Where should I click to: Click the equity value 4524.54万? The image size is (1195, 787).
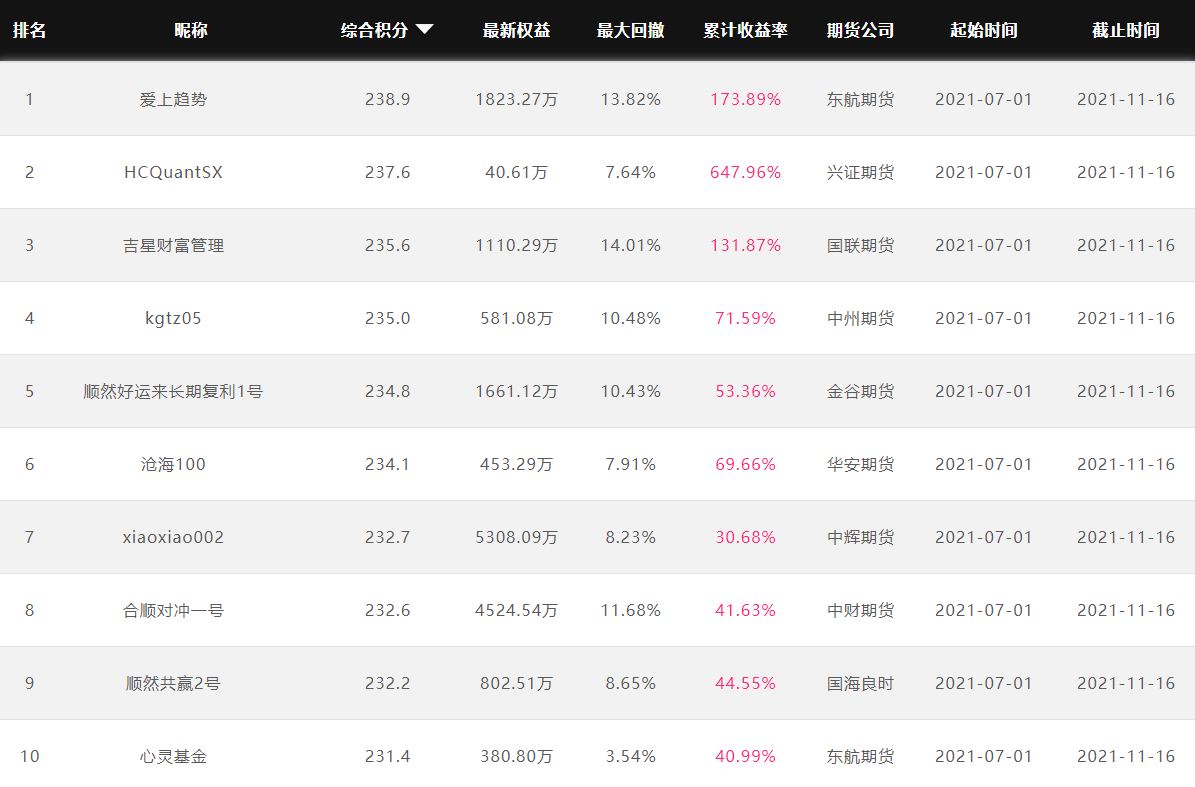(516, 610)
